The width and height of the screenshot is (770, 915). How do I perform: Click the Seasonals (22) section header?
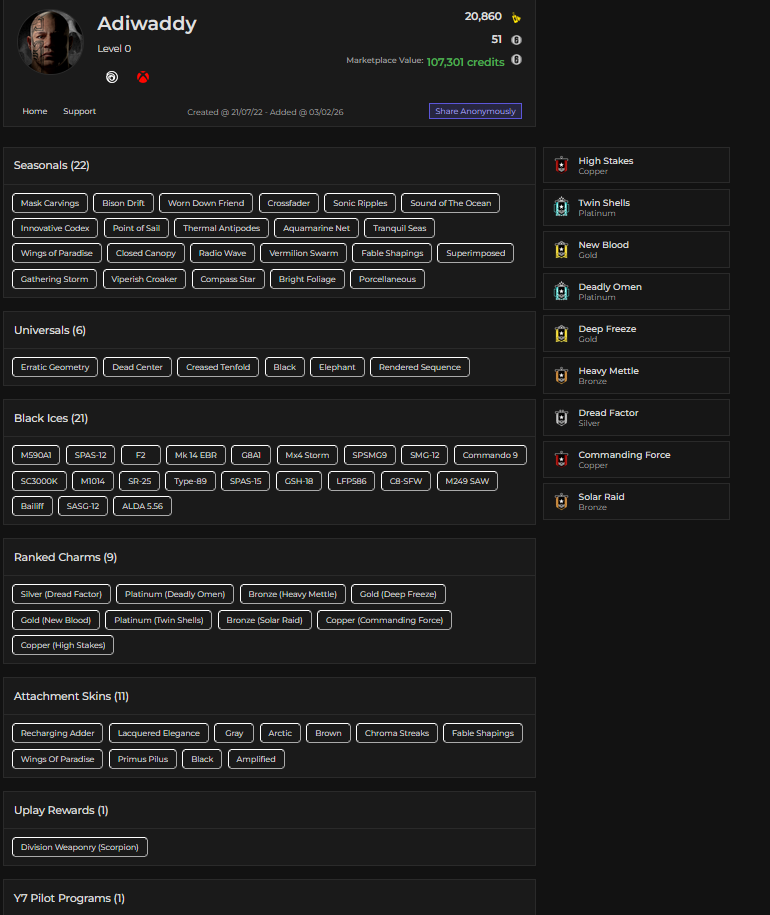point(51,165)
